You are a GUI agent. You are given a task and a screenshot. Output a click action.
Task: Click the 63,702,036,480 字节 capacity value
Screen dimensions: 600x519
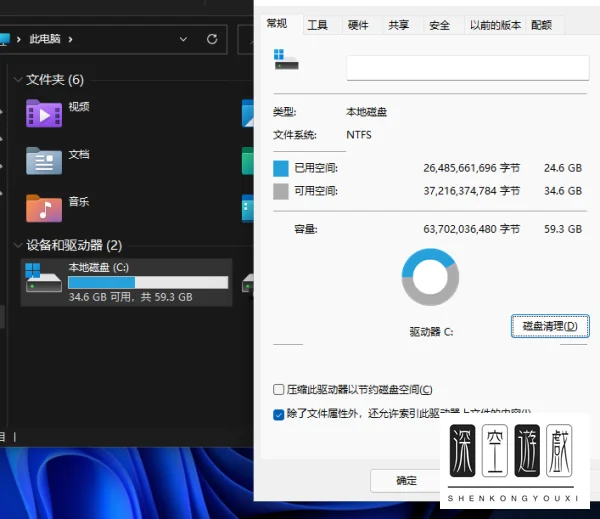click(x=471, y=229)
